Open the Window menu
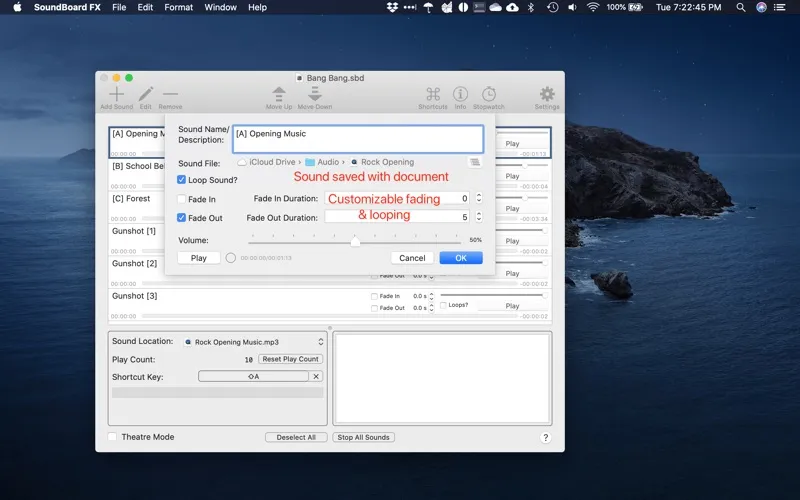Viewport: 800px width, 500px height. (220, 7)
